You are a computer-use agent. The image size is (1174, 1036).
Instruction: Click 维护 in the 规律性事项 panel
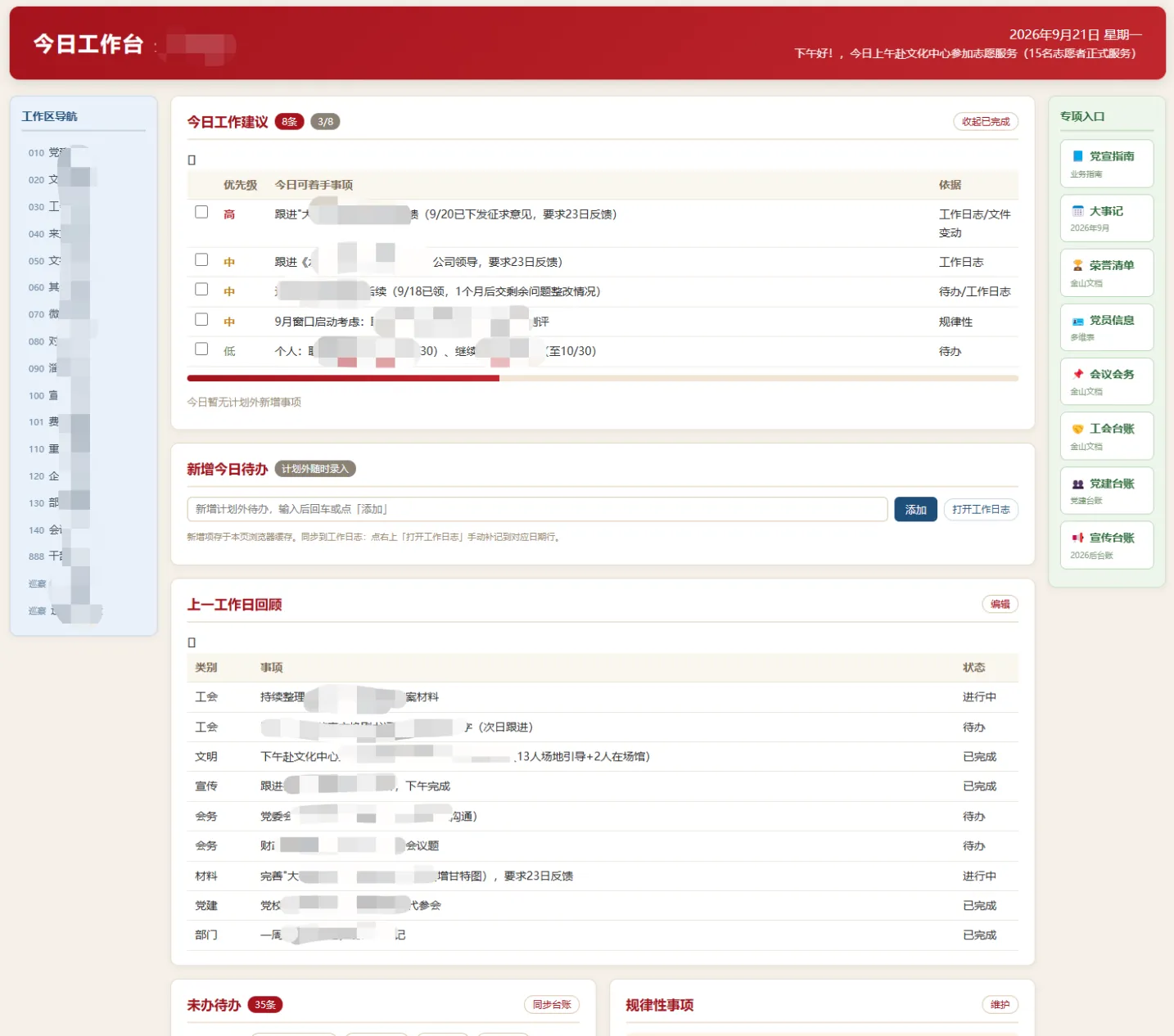coord(1000,1004)
